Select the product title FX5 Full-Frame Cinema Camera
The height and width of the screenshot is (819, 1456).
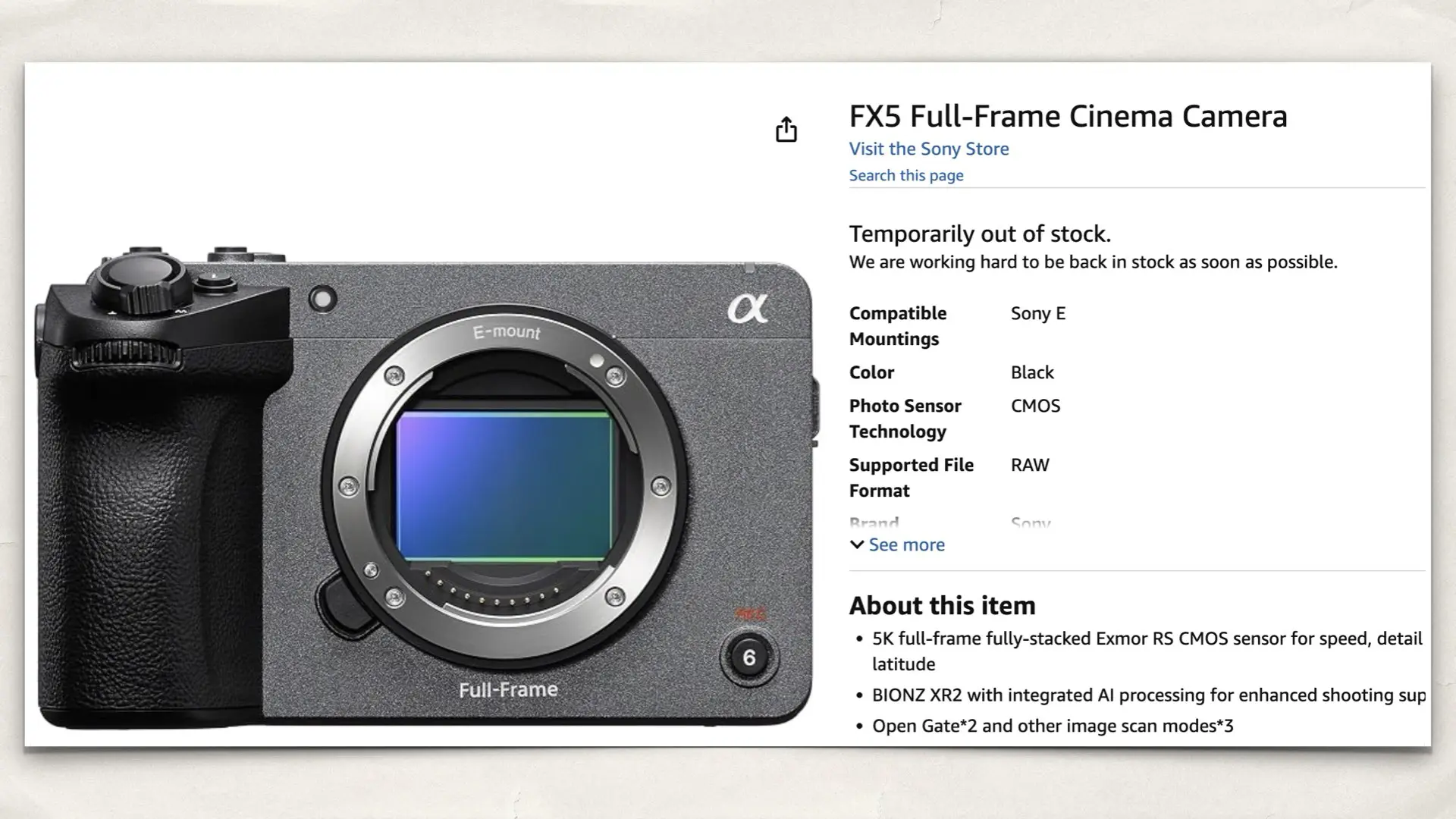(x=1068, y=116)
